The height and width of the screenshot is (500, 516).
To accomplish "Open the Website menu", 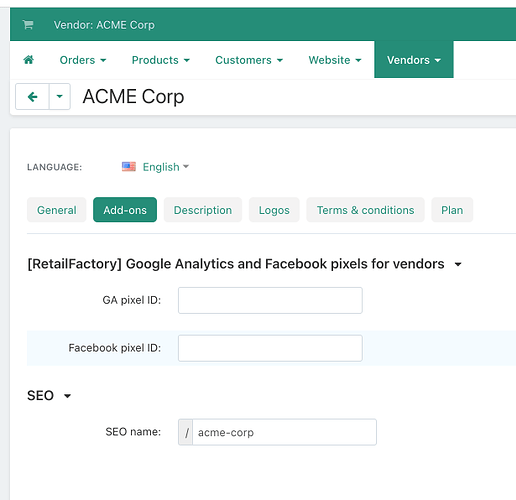I will click(335, 60).
